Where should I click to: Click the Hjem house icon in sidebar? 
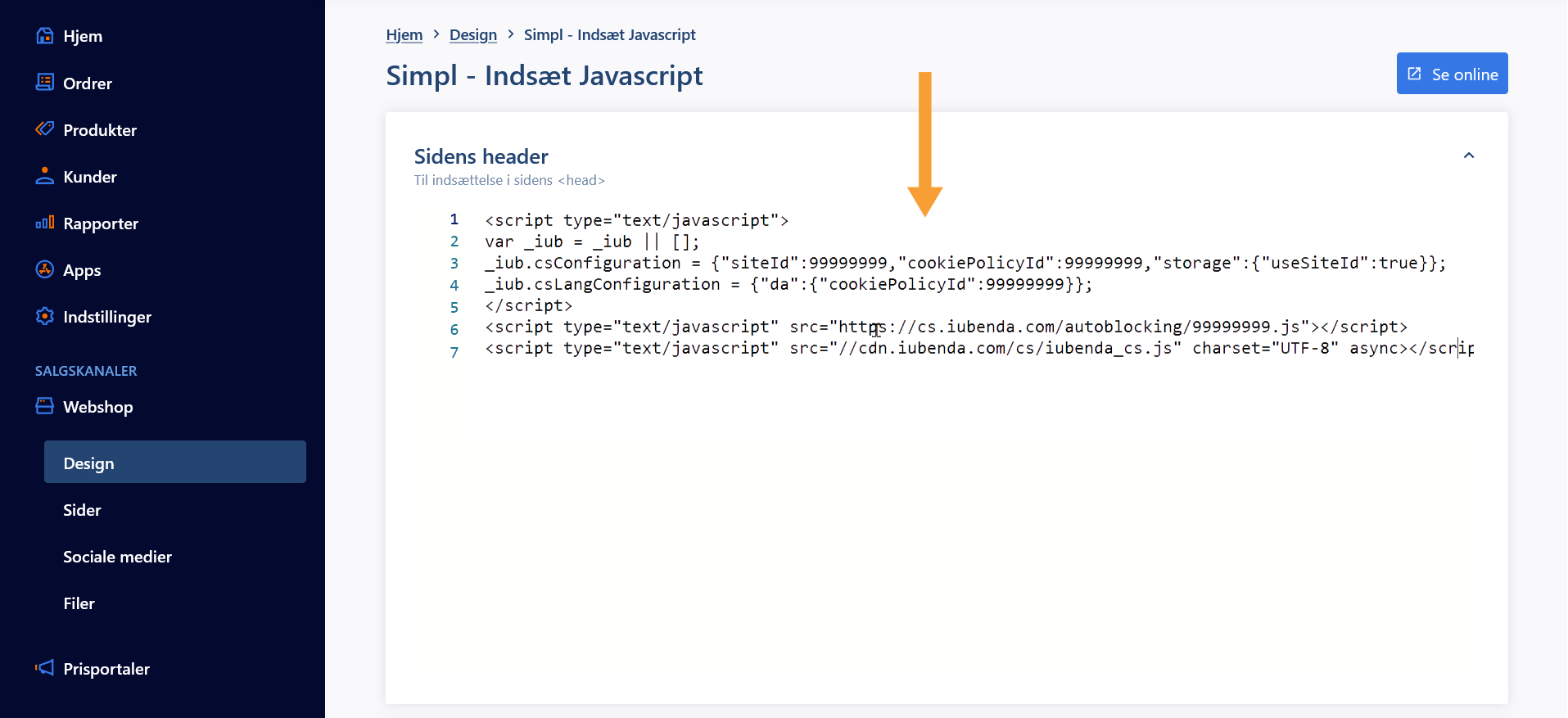[x=45, y=36]
